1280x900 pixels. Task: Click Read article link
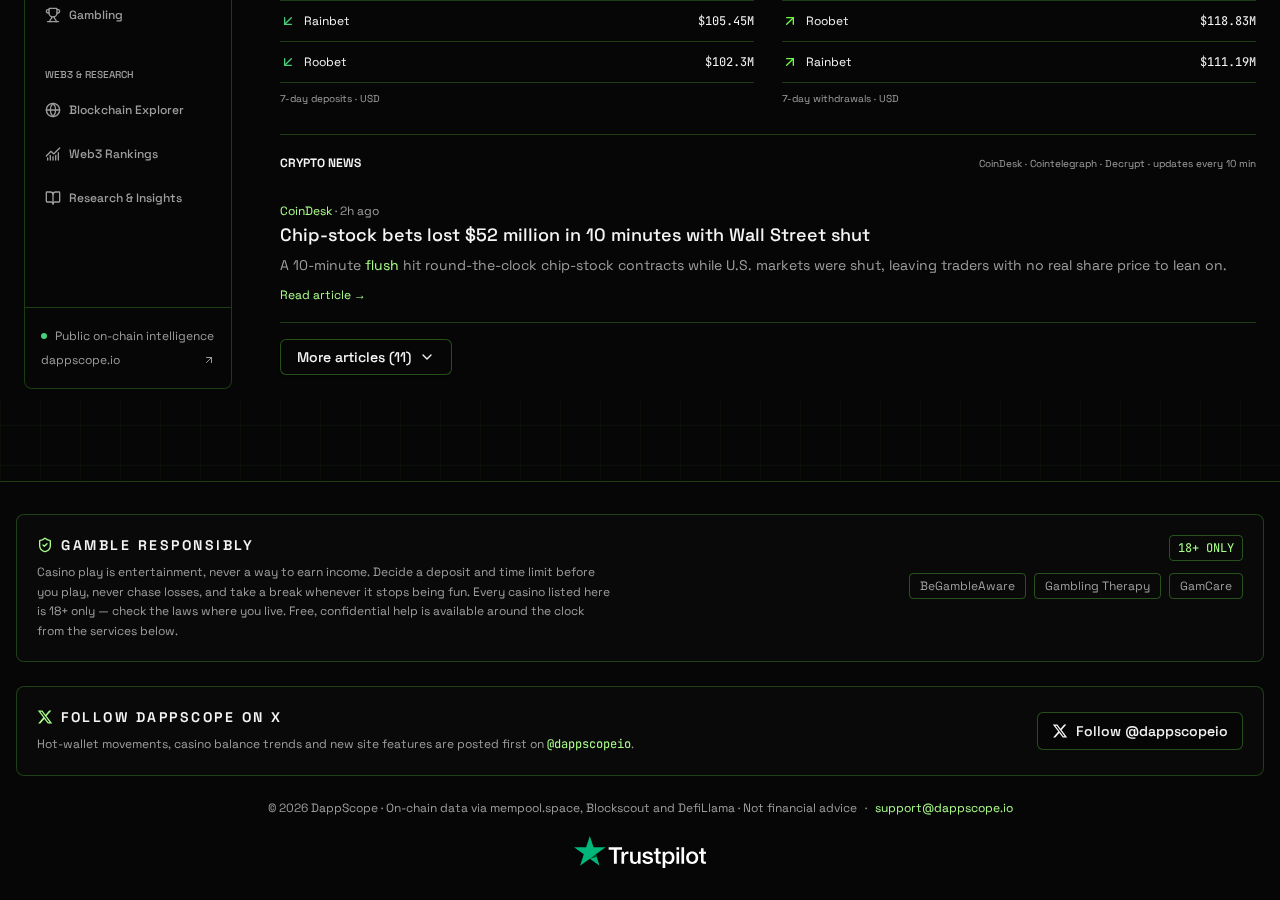pos(322,295)
